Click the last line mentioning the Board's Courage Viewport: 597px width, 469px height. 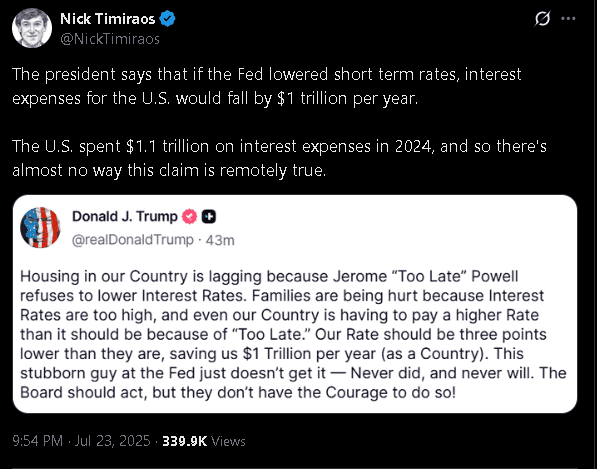[x=238, y=392]
